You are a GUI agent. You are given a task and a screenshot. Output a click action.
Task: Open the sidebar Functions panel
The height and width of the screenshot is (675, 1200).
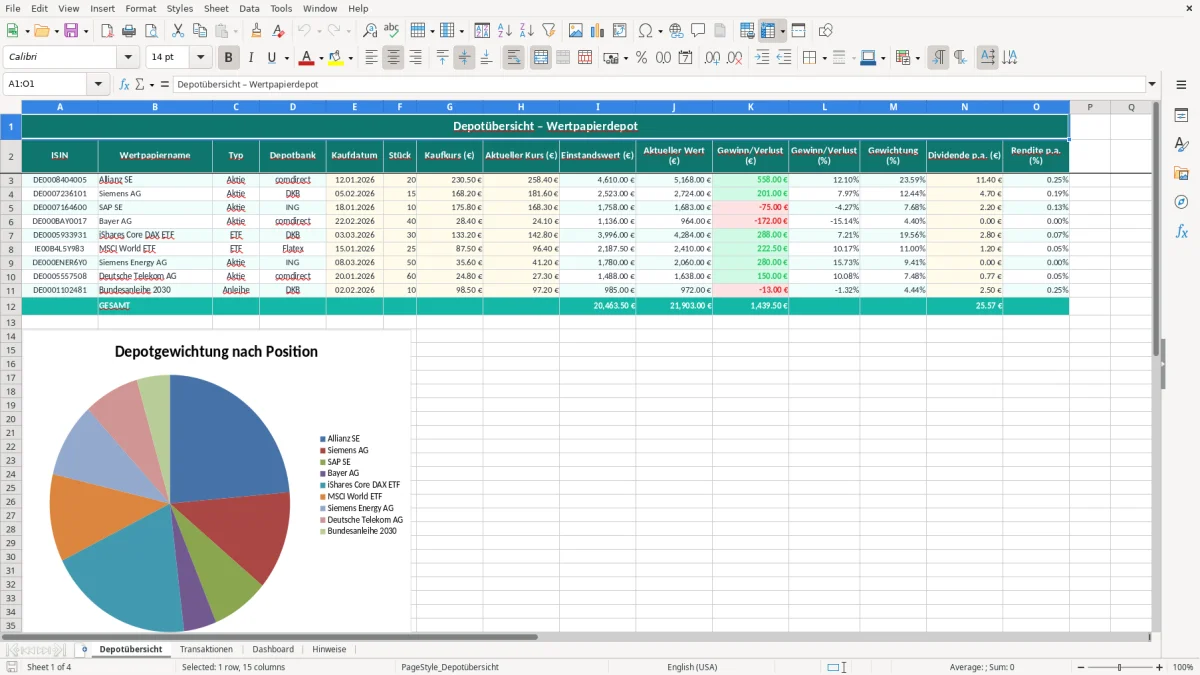pos(1181,231)
